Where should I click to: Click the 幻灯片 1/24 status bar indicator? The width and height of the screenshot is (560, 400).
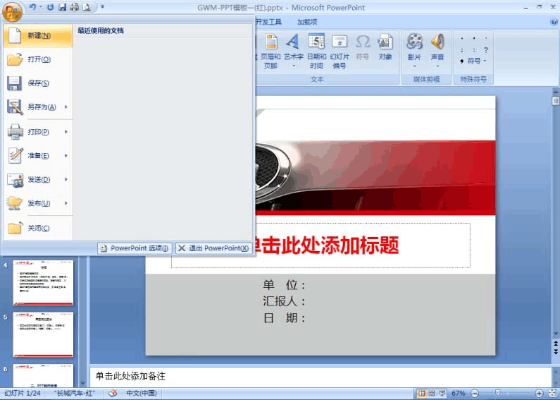[22, 393]
